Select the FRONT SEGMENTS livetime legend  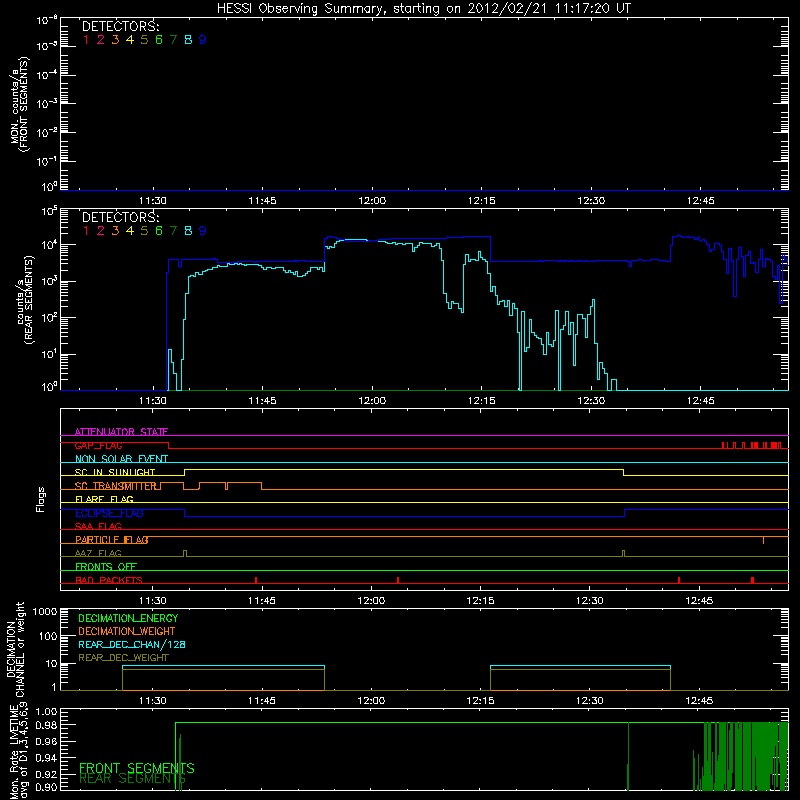137,768
